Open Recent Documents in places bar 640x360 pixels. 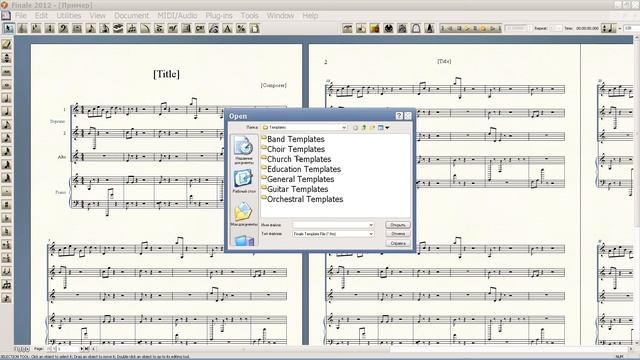click(x=243, y=150)
